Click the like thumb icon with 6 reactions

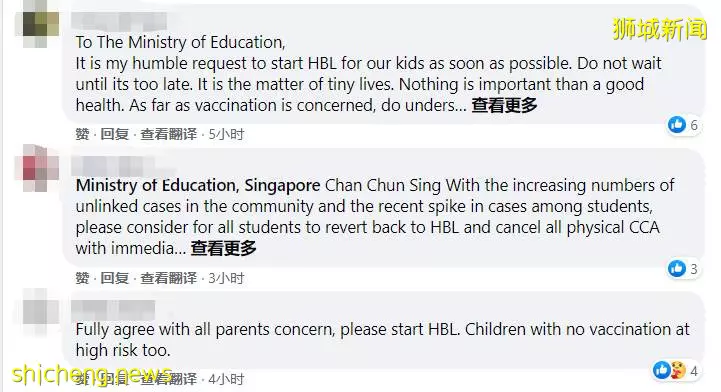(677, 125)
